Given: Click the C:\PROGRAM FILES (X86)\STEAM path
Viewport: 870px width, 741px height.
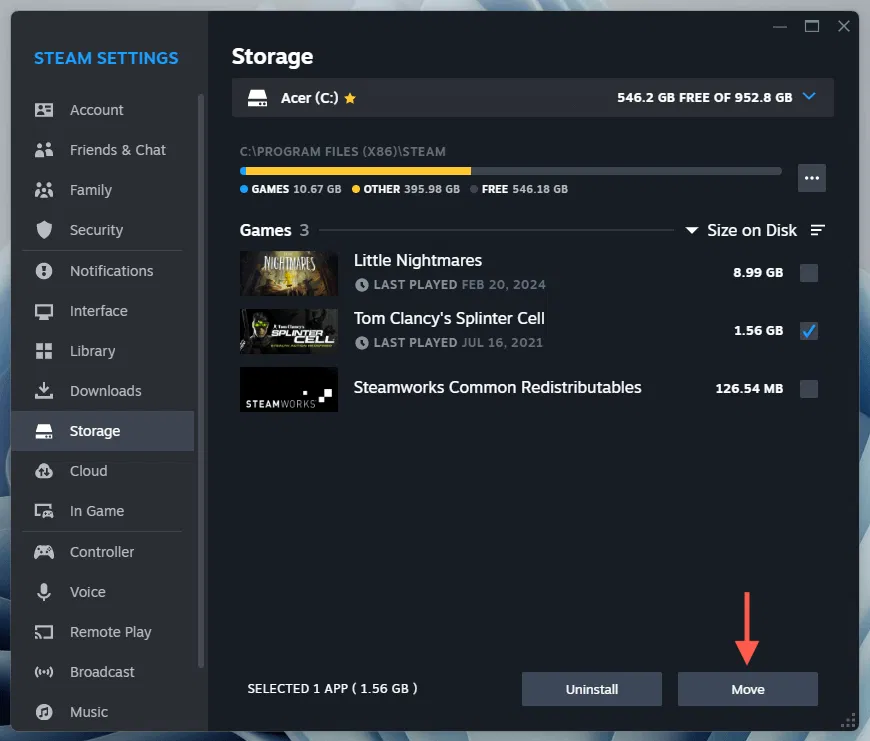Looking at the screenshot, I should click(x=342, y=151).
